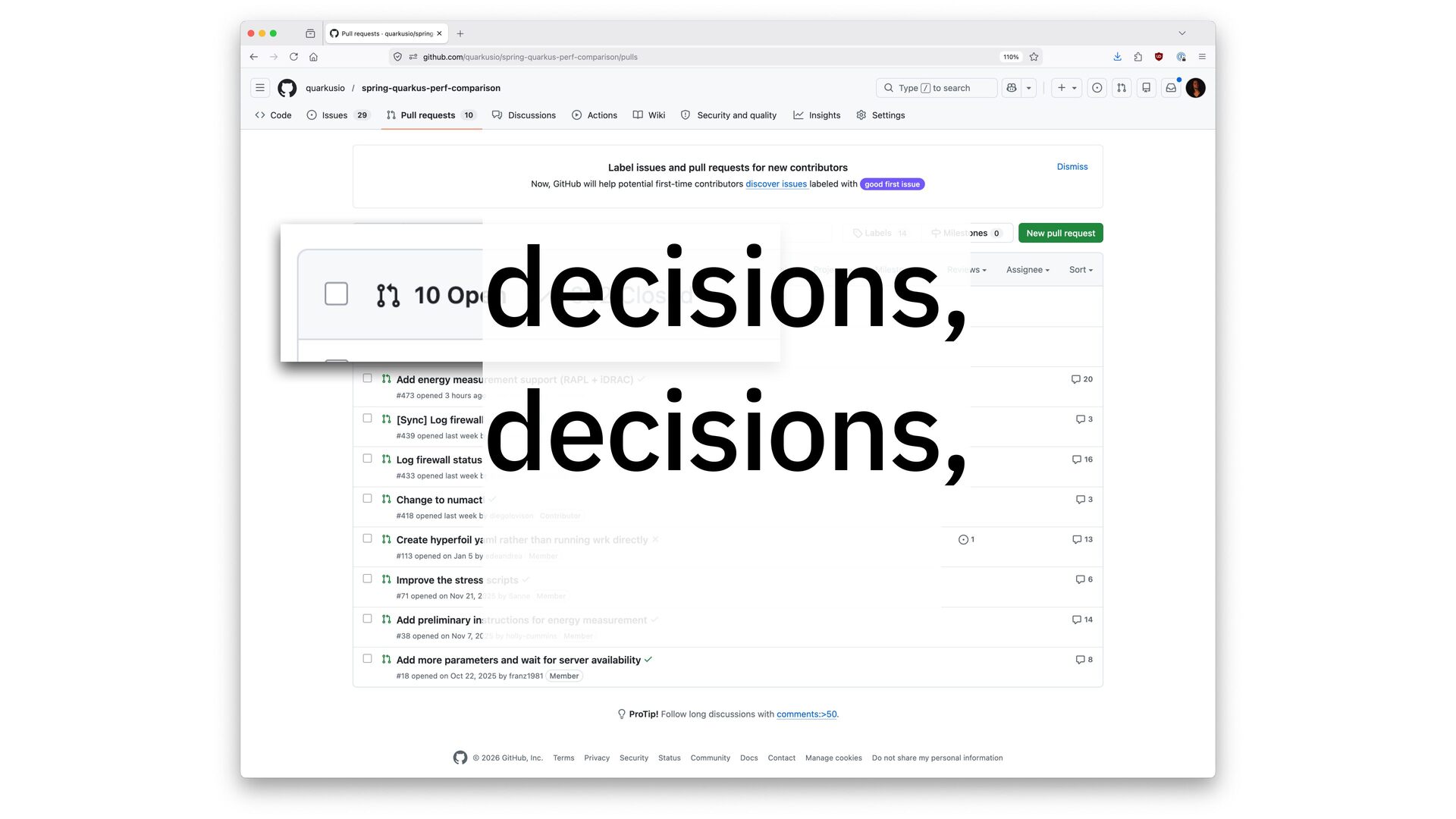This screenshot has width=1456, height=819.
Task: Open the notifications inbox icon
Action: tap(1171, 88)
